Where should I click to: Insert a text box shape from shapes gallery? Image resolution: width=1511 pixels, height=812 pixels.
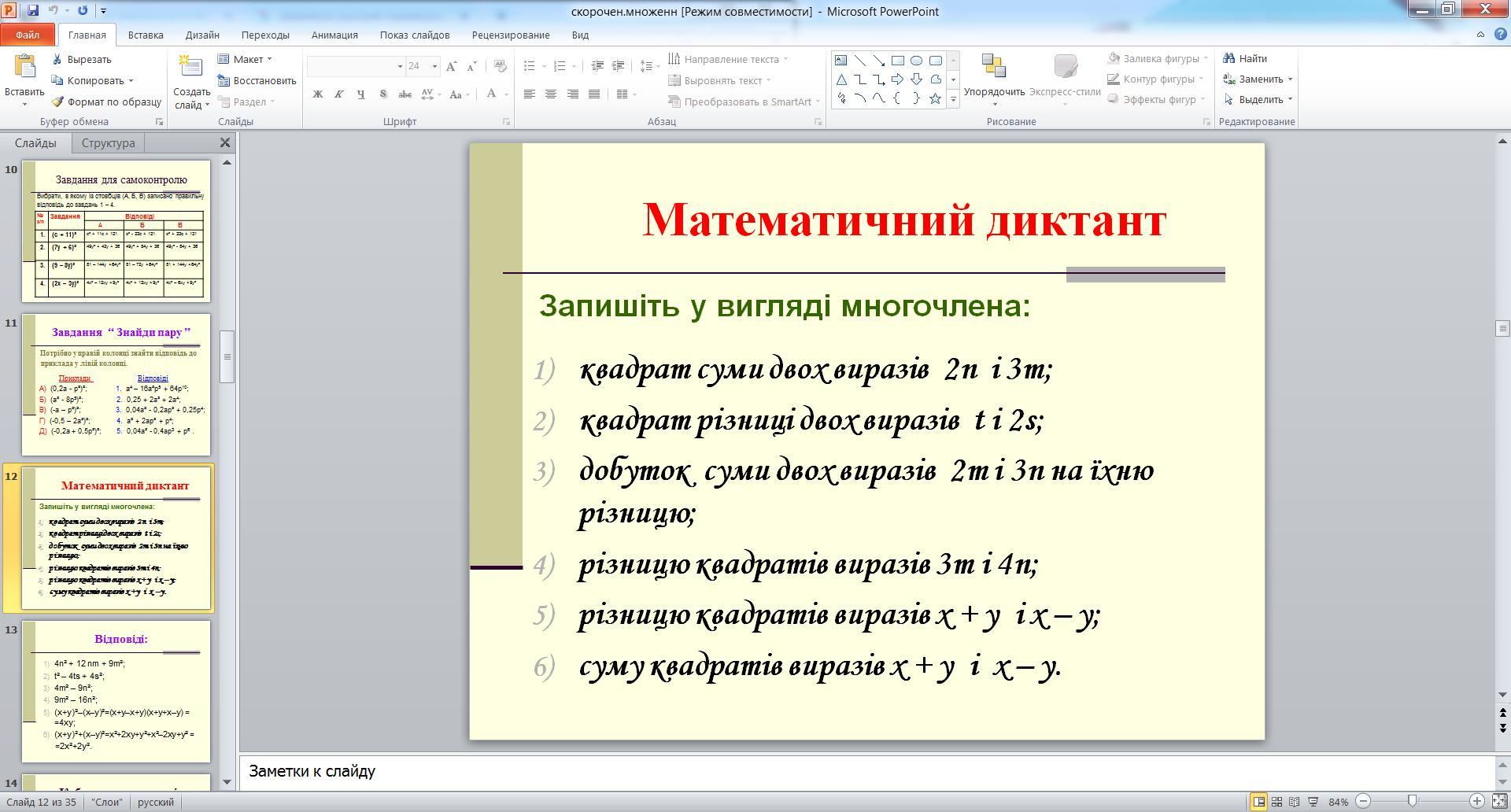[x=841, y=61]
